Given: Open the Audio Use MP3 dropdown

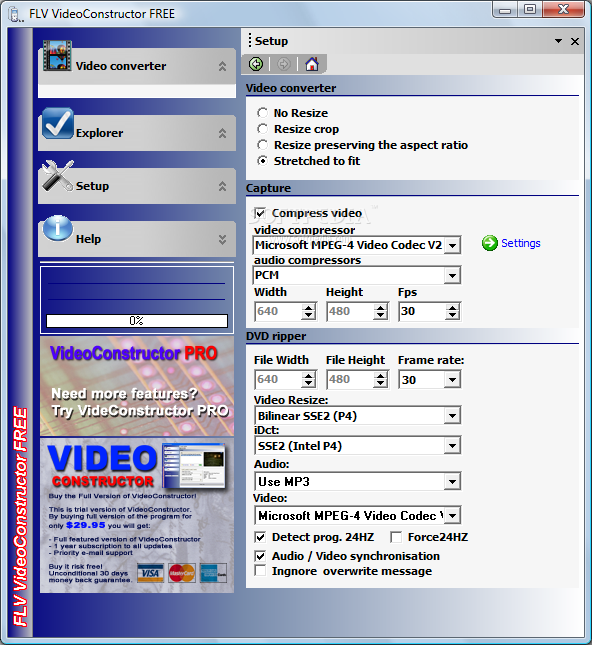Looking at the screenshot, I should pos(453,481).
